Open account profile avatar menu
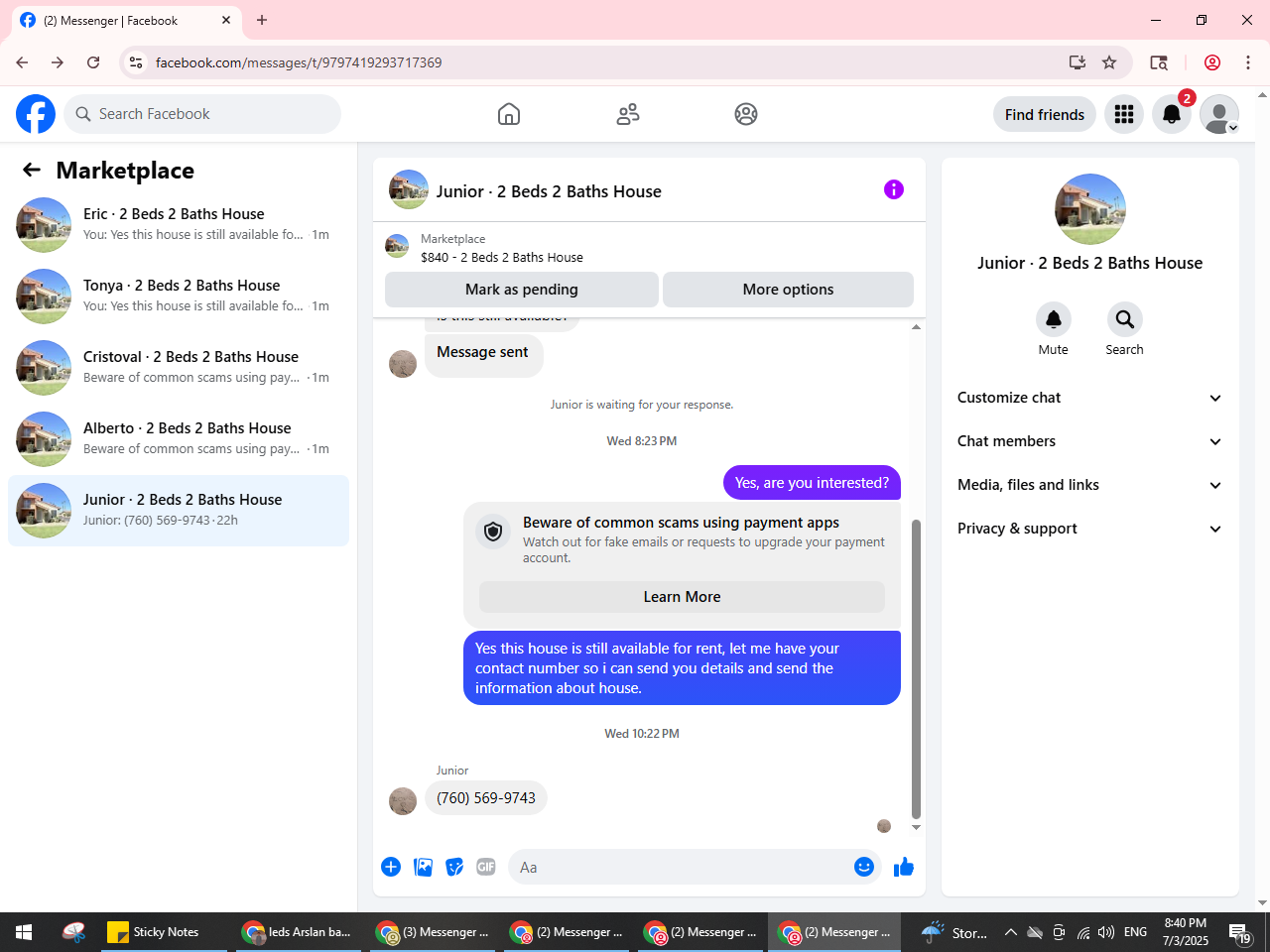 pyautogui.click(x=1219, y=114)
